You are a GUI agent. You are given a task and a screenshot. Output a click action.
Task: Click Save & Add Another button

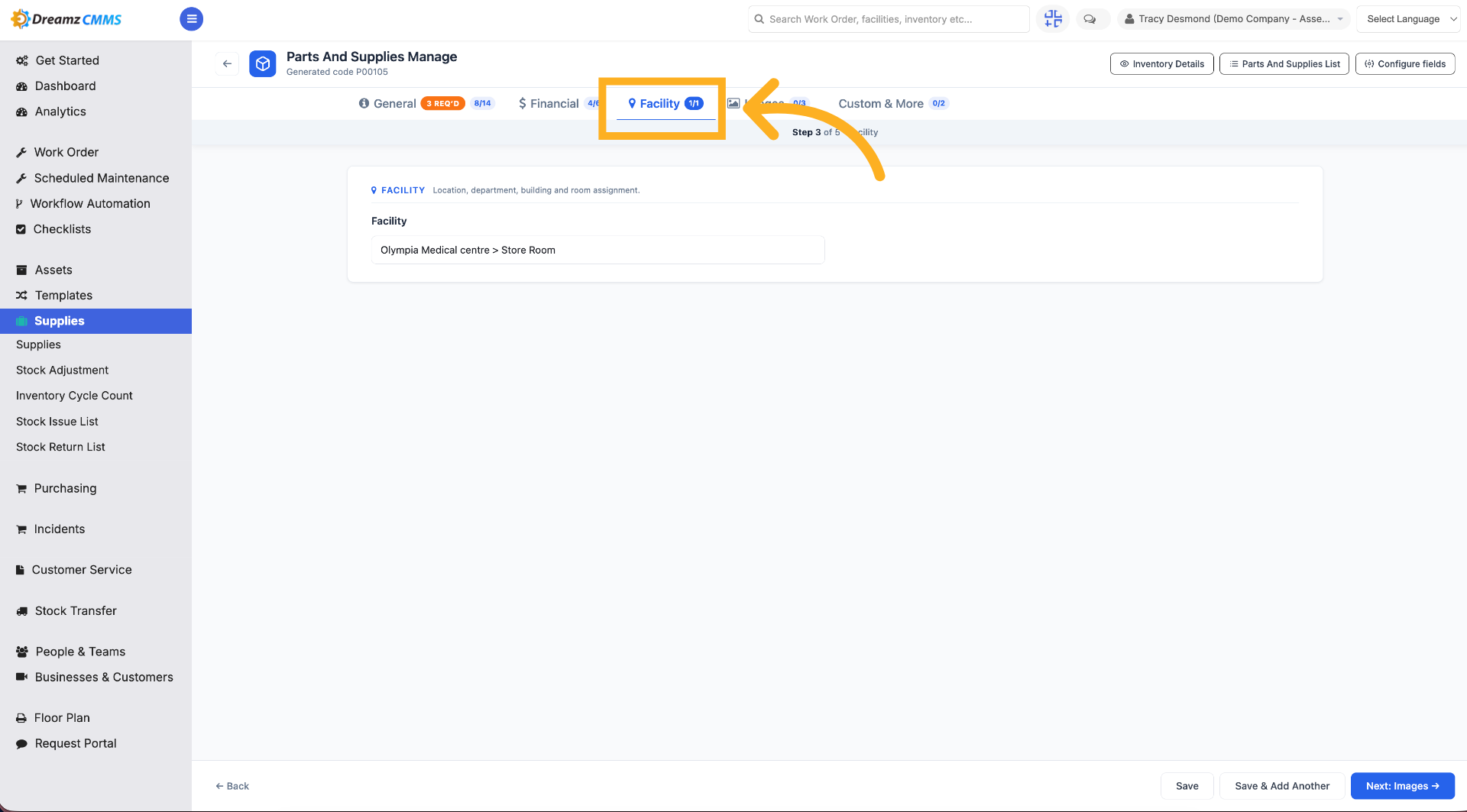[1282, 786]
